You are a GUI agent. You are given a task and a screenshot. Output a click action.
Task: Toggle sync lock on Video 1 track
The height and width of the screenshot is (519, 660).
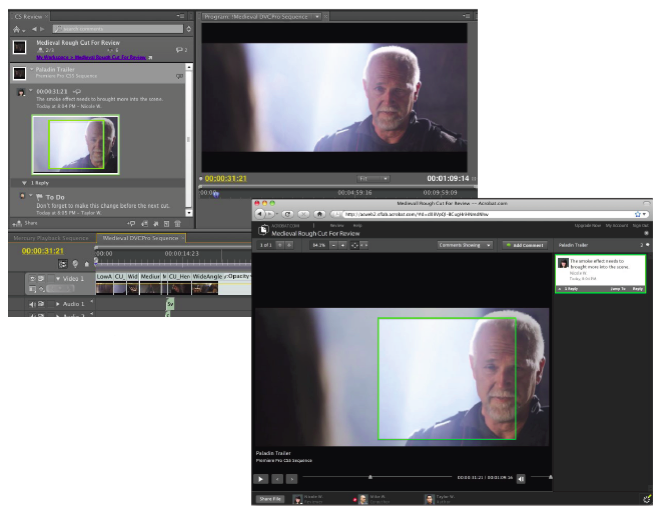coord(41,279)
